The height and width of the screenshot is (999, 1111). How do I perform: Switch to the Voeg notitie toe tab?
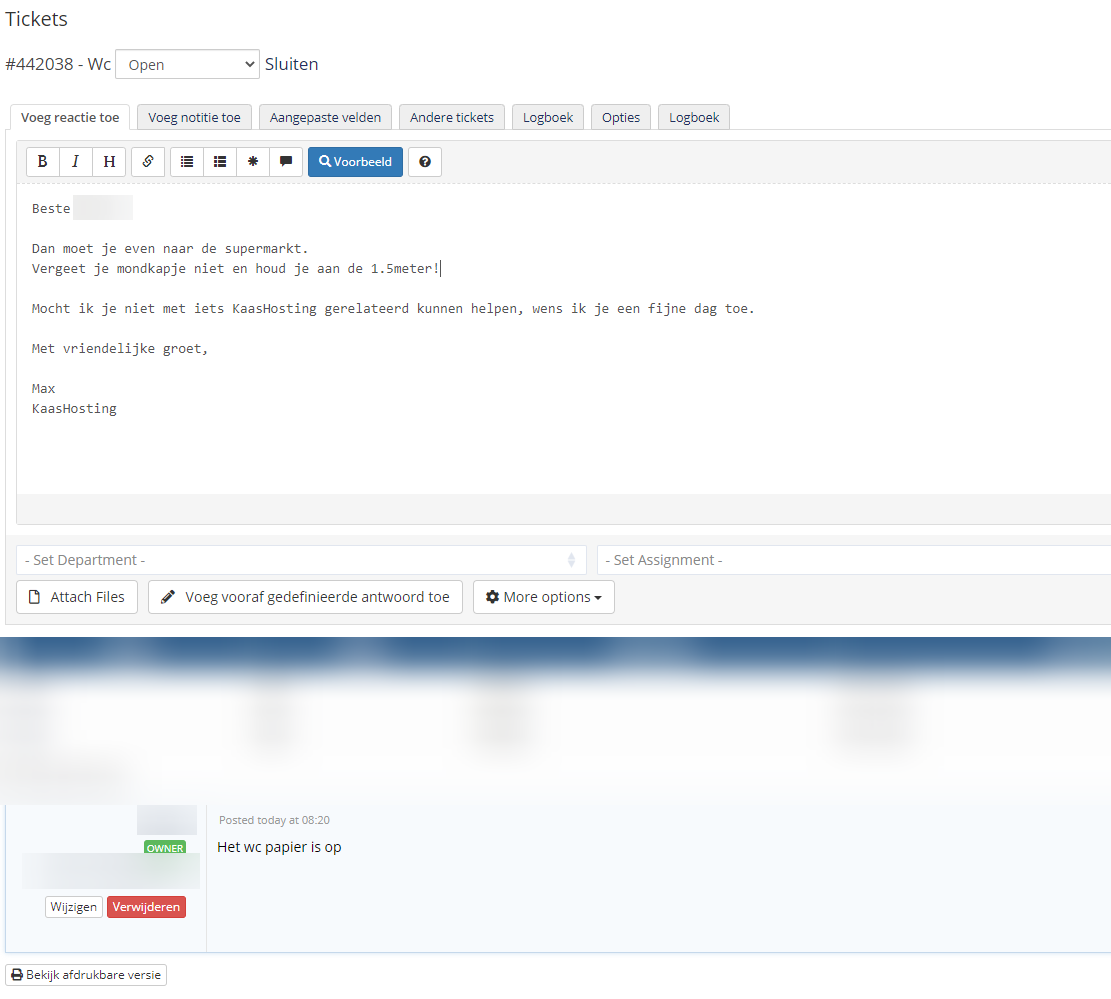194,117
